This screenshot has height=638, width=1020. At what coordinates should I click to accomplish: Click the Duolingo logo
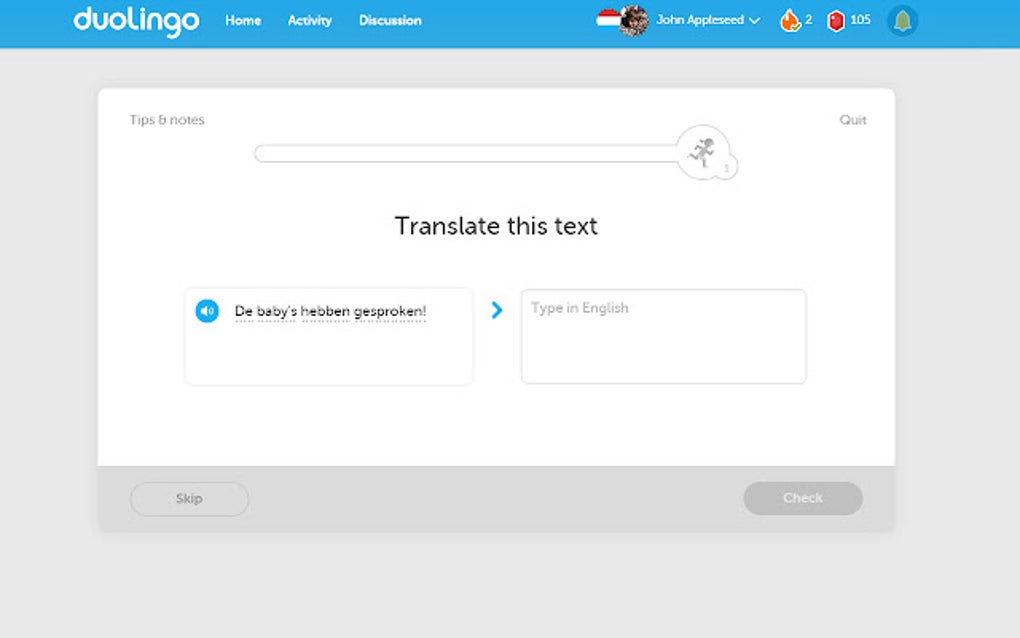pyautogui.click(x=135, y=21)
